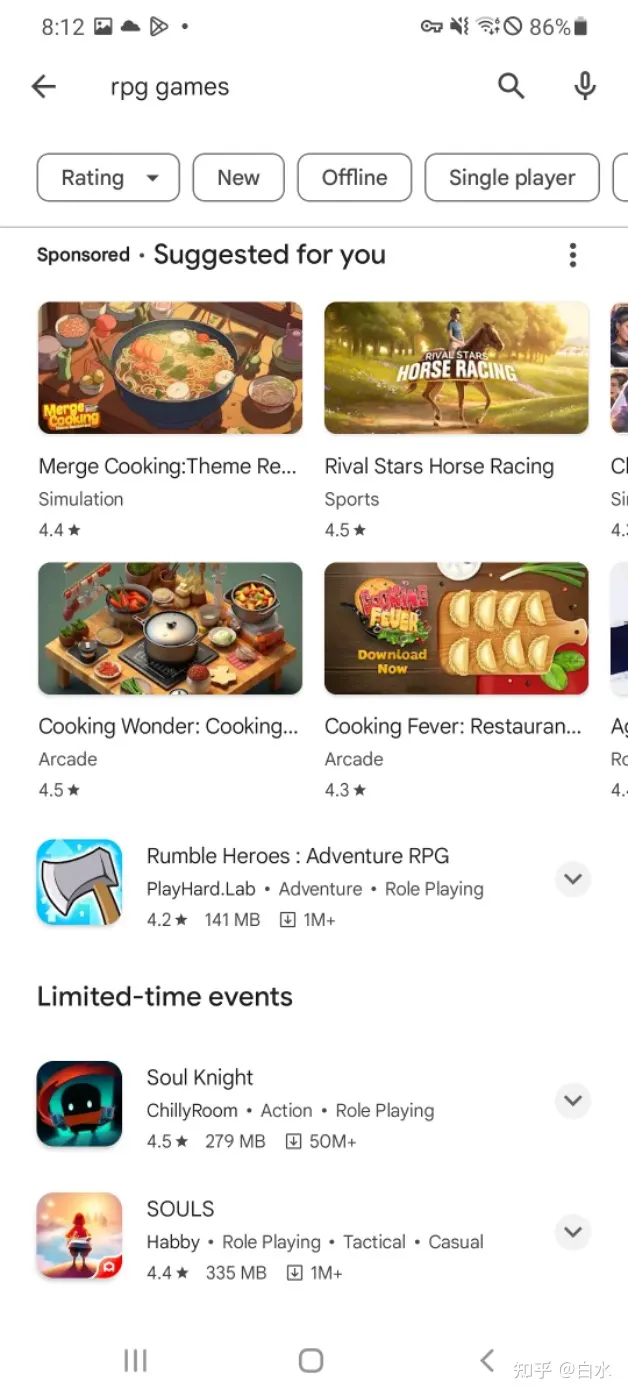Screen dimensions: 628x1396
Task: Toggle the Single player filter chip
Action: click(x=512, y=178)
